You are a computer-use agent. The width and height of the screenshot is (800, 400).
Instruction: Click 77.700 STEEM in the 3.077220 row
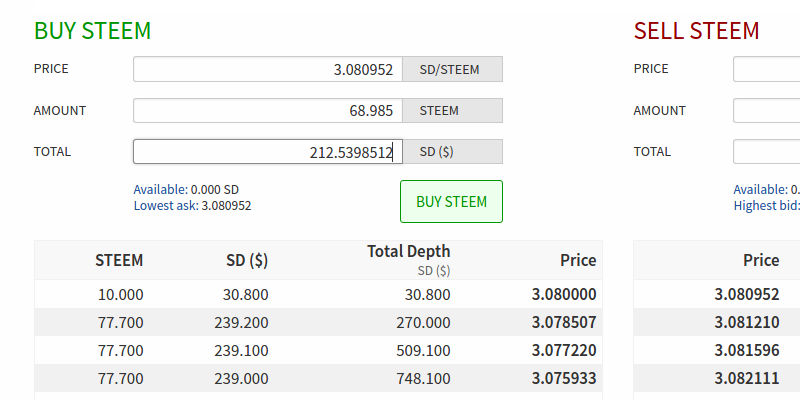[120, 351]
